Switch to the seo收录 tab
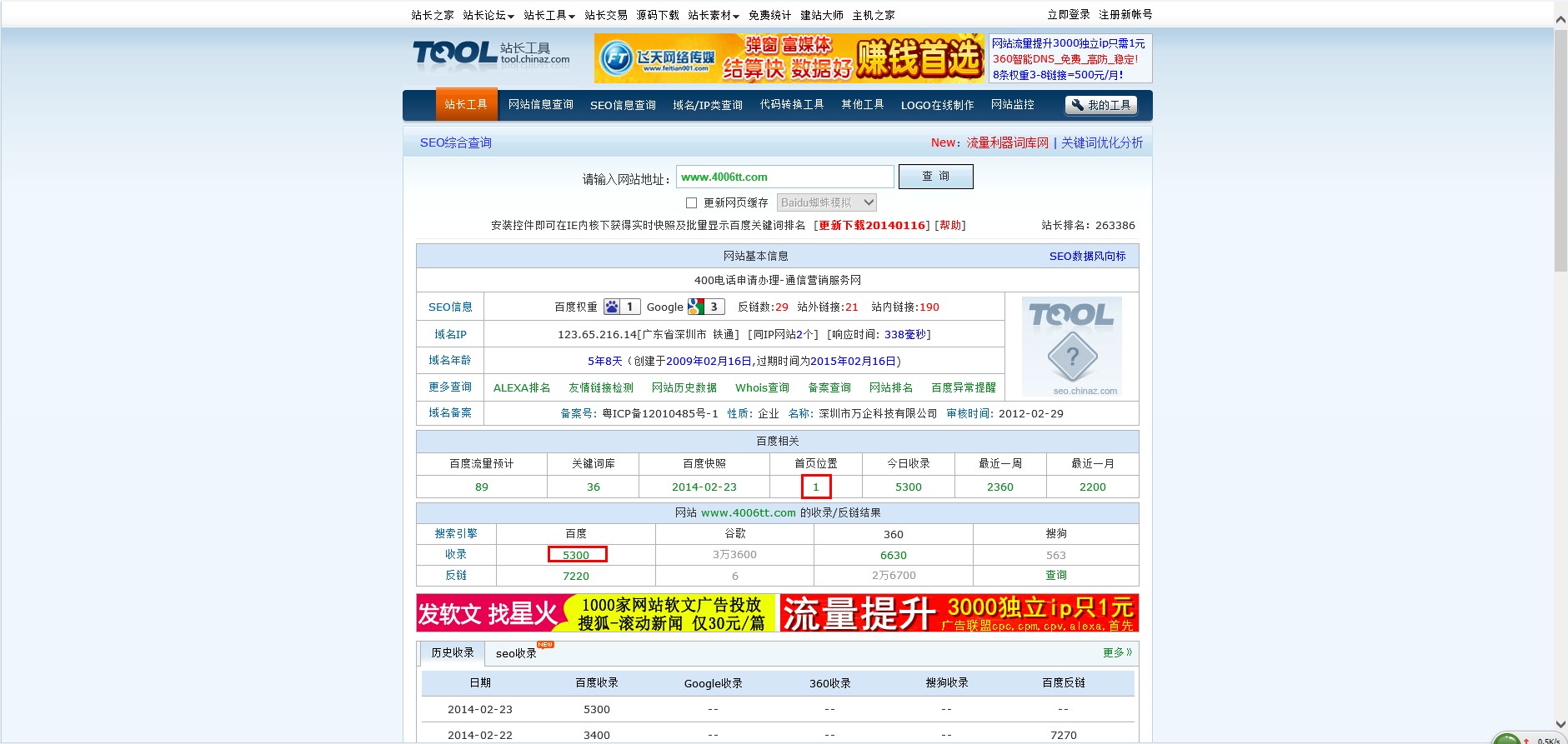The width and height of the screenshot is (1568, 744). point(516,653)
